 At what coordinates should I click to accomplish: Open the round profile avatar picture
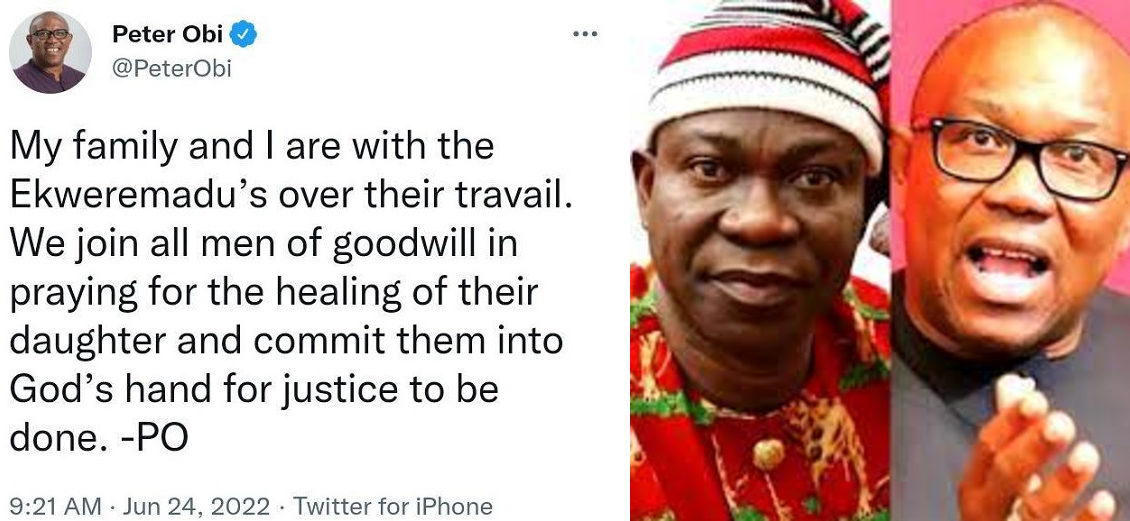click(50, 52)
